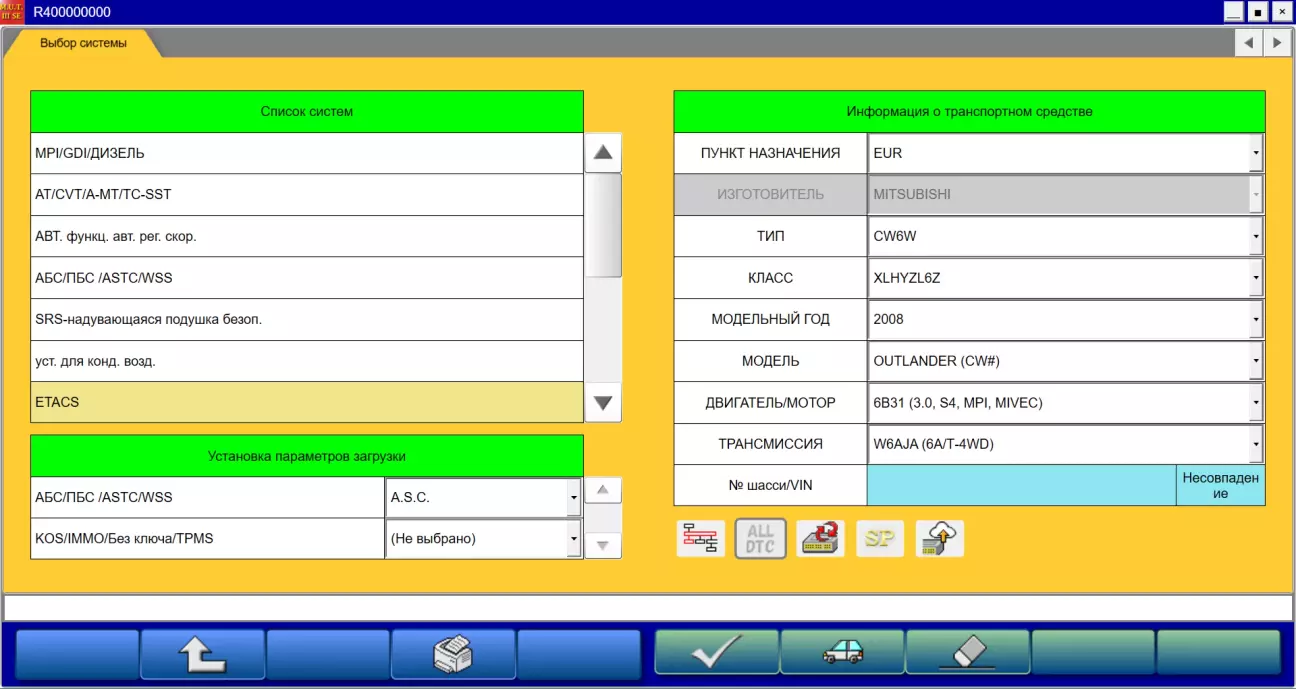The image size is (1296, 689).
Task: Click the ECU reload icon with red arrows
Action: (x=820, y=538)
